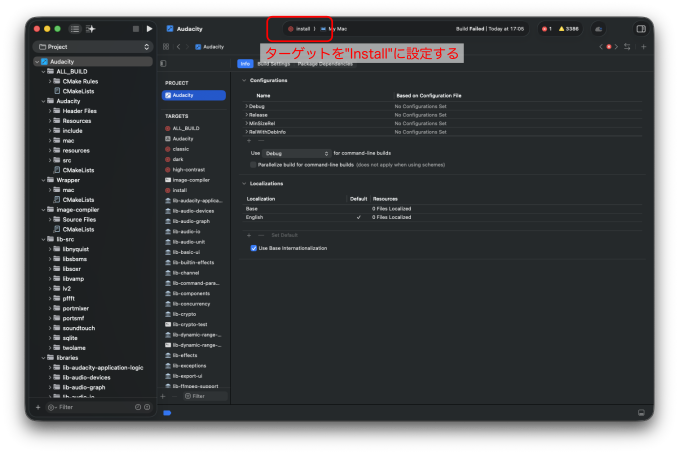Expand the Release configuration row

click(246, 115)
